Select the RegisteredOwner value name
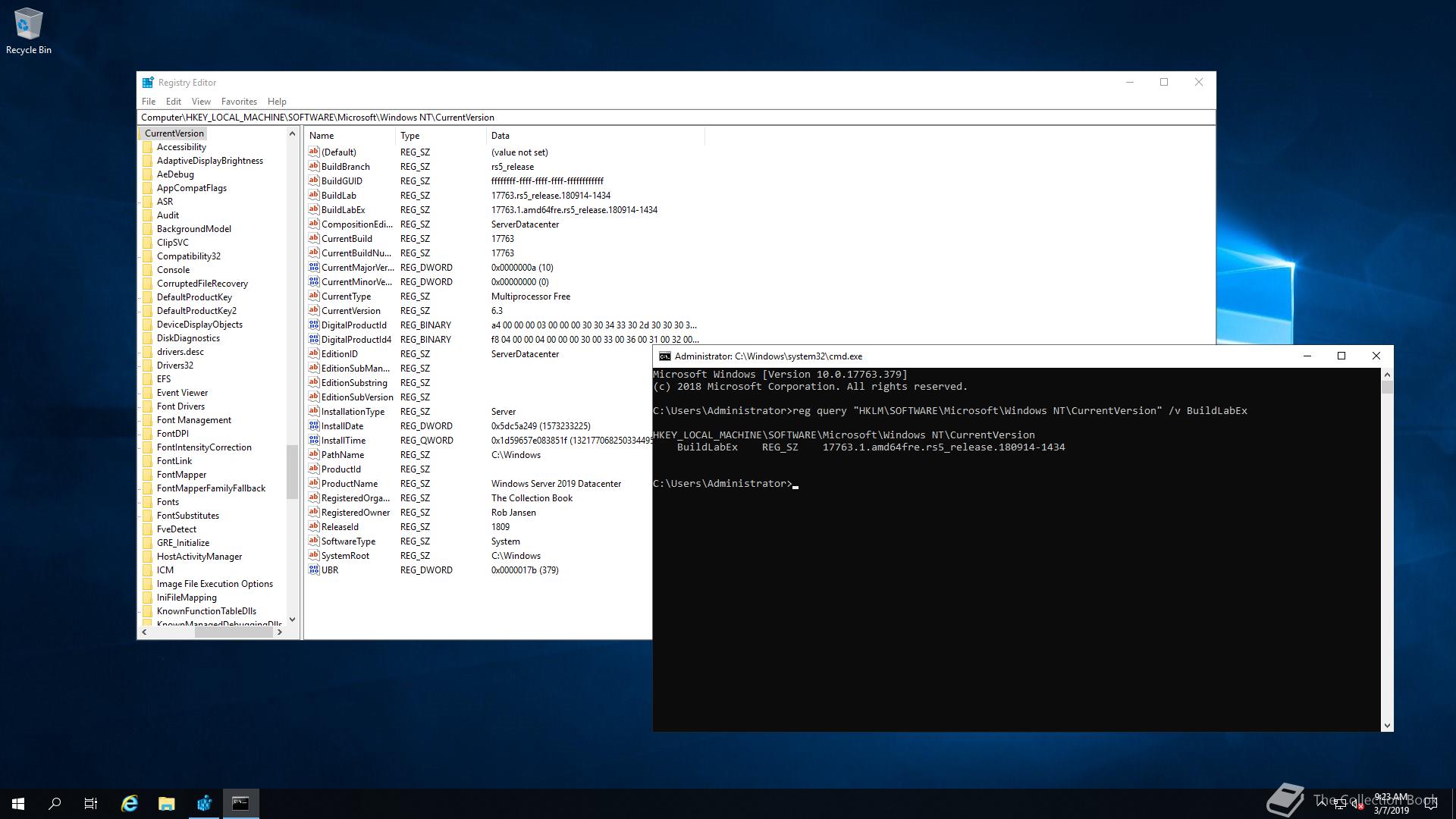 356,513
